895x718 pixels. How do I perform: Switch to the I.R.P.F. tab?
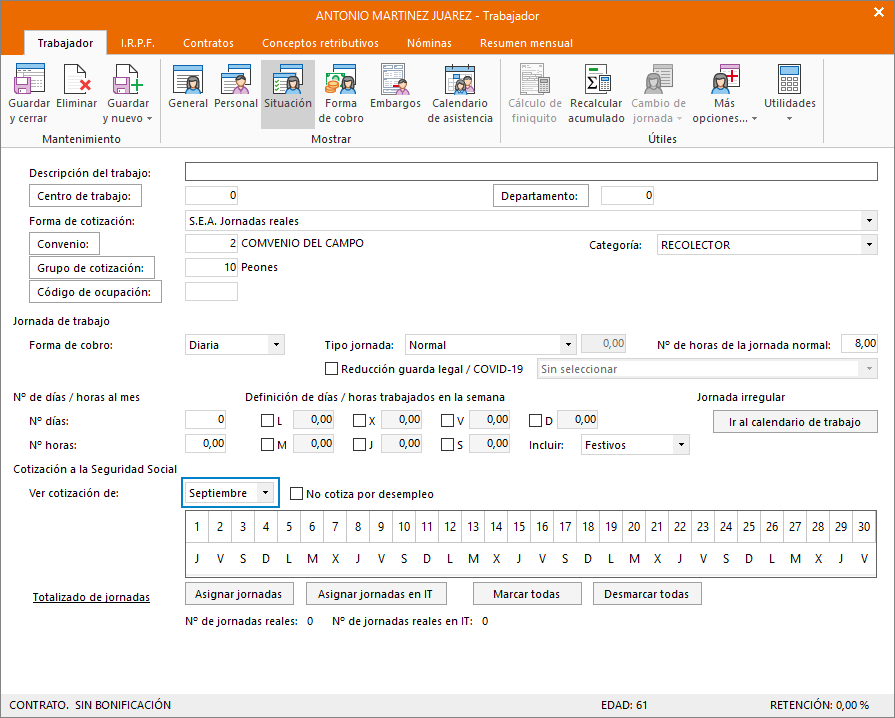tap(138, 43)
